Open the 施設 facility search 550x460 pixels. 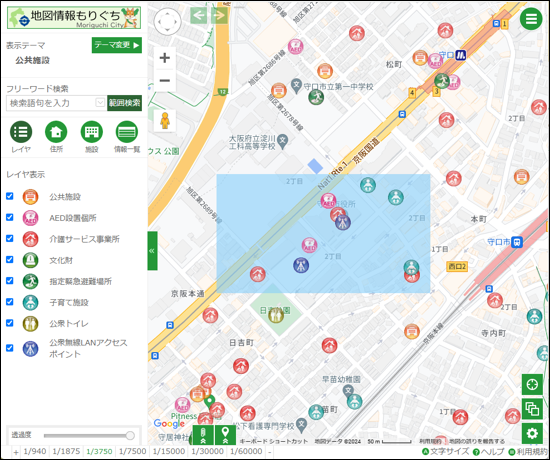pyautogui.click(x=92, y=132)
